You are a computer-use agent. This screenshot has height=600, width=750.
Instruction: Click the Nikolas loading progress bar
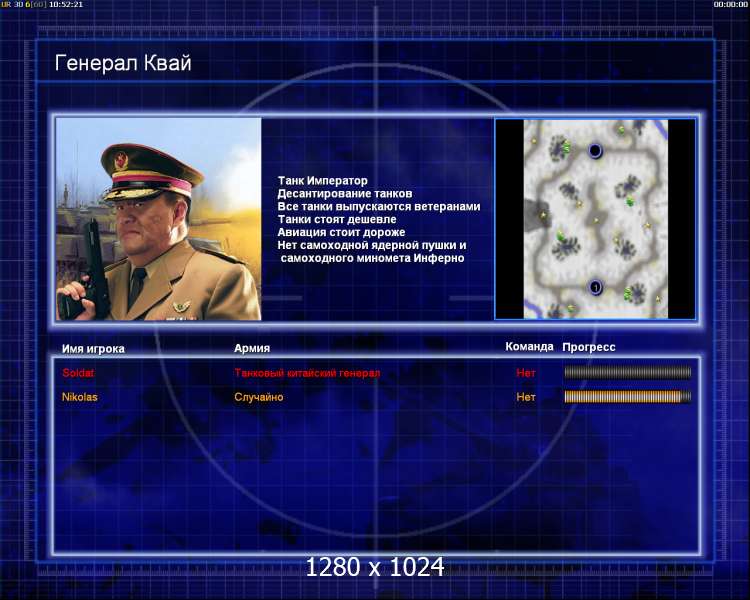[628, 397]
